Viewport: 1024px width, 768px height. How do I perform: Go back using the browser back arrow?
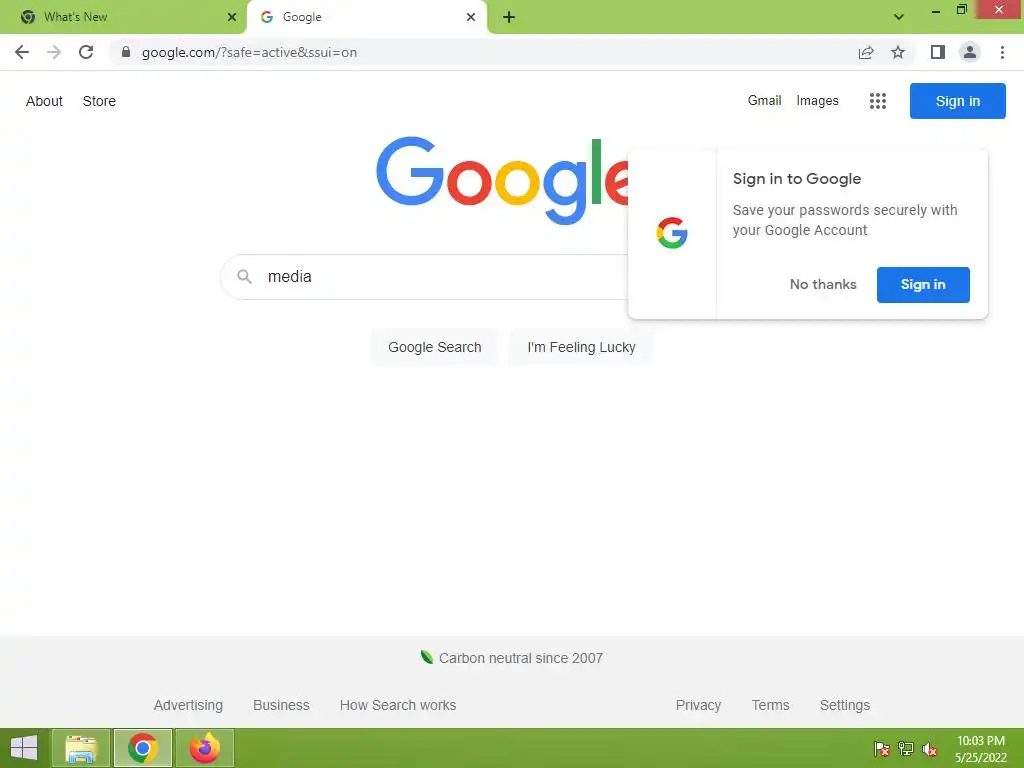(x=22, y=52)
